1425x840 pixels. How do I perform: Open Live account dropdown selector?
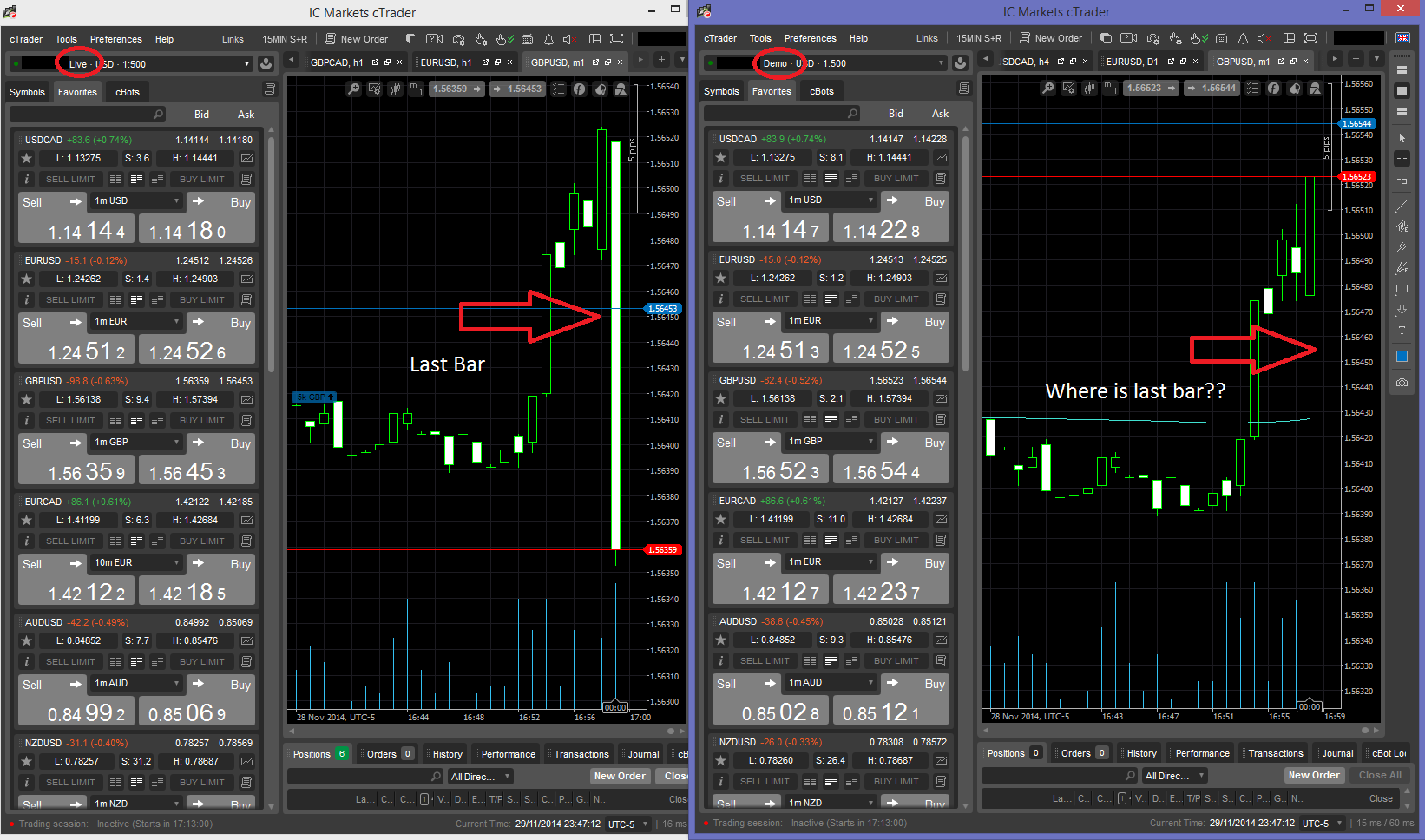(x=131, y=64)
